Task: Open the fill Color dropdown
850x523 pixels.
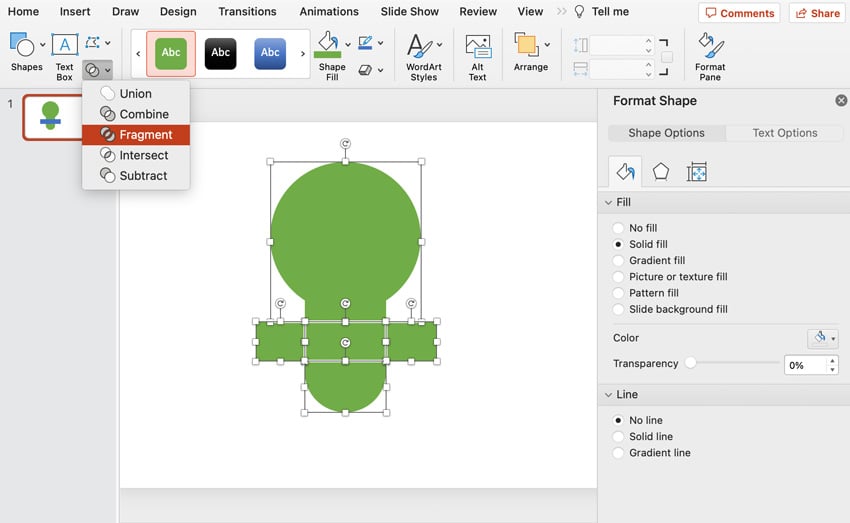Action: [x=822, y=338]
